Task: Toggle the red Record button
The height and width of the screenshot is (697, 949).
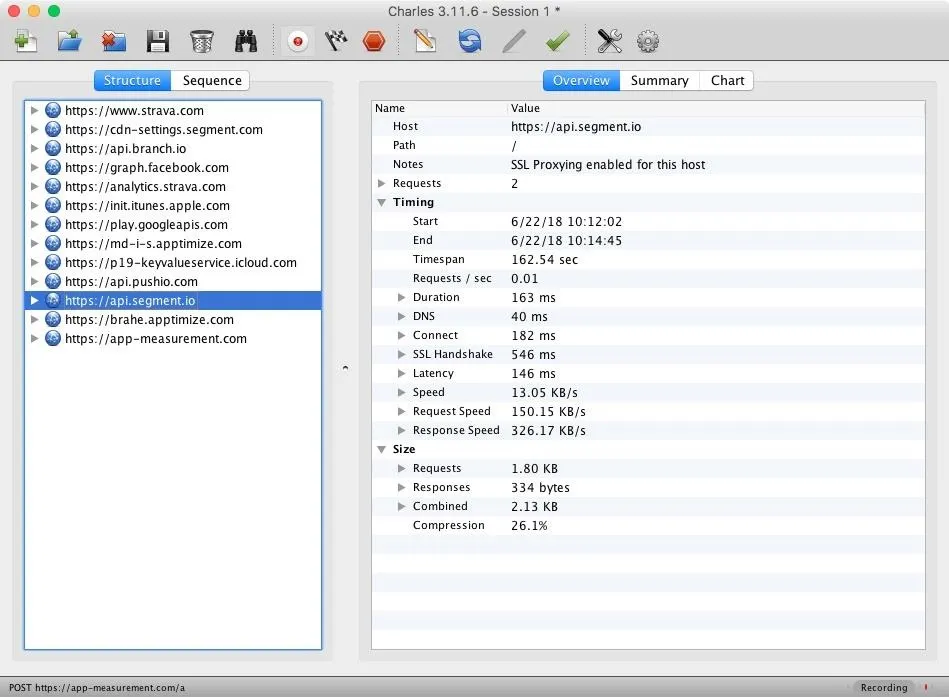Action: tap(297, 42)
